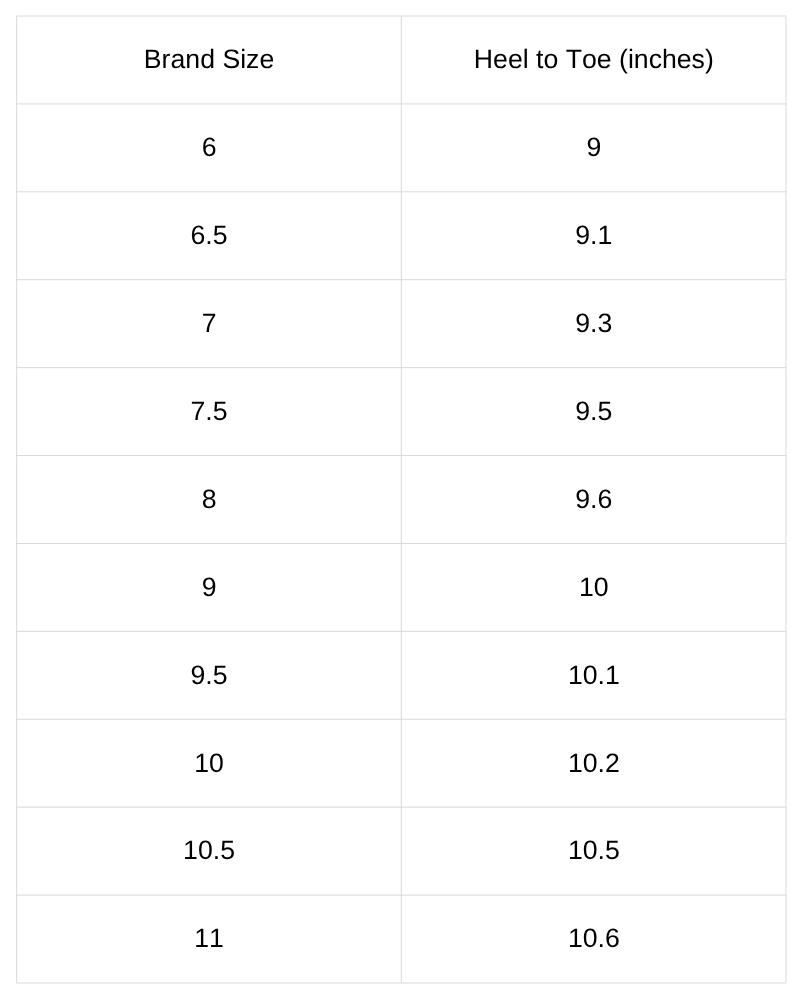800x1000 pixels.
Task: Select the Brand Size 7.5 cell
Action: click(x=209, y=411)
